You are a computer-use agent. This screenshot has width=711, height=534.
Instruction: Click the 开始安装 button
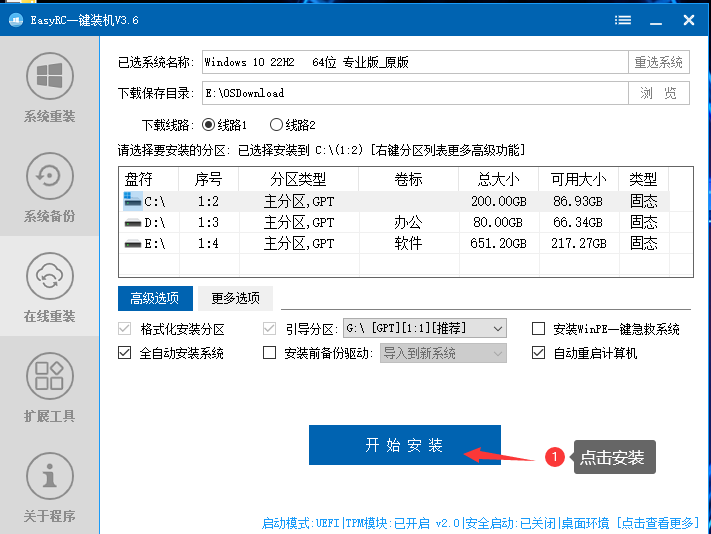(x=404, y=445)
